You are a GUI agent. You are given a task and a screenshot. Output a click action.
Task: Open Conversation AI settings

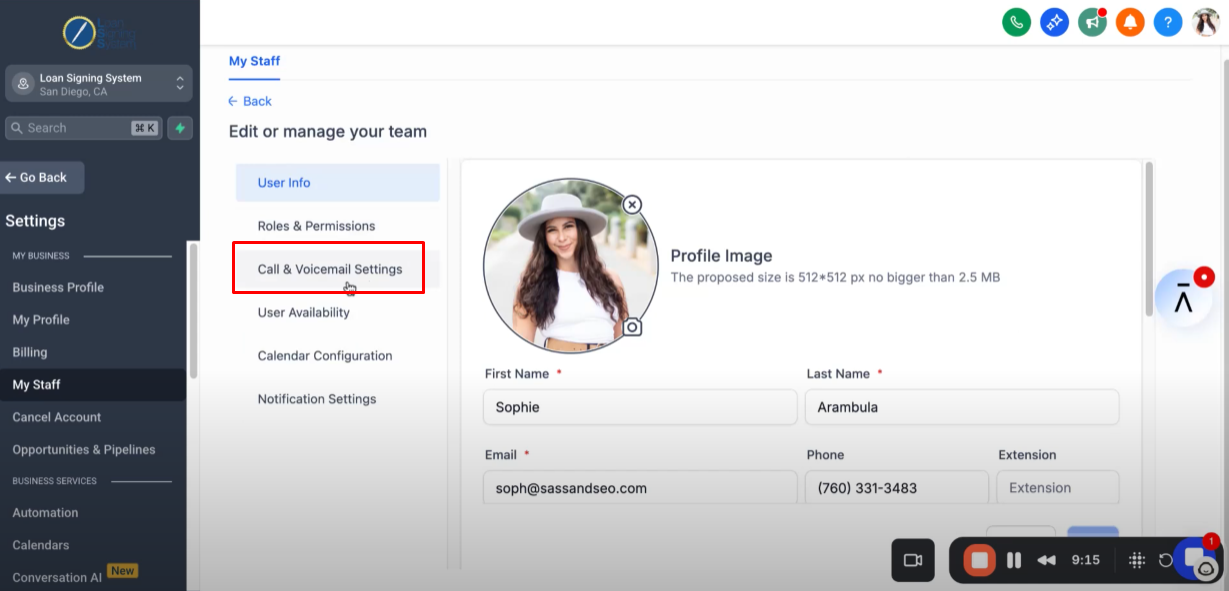pyautogui.click(x=57, y=578)
